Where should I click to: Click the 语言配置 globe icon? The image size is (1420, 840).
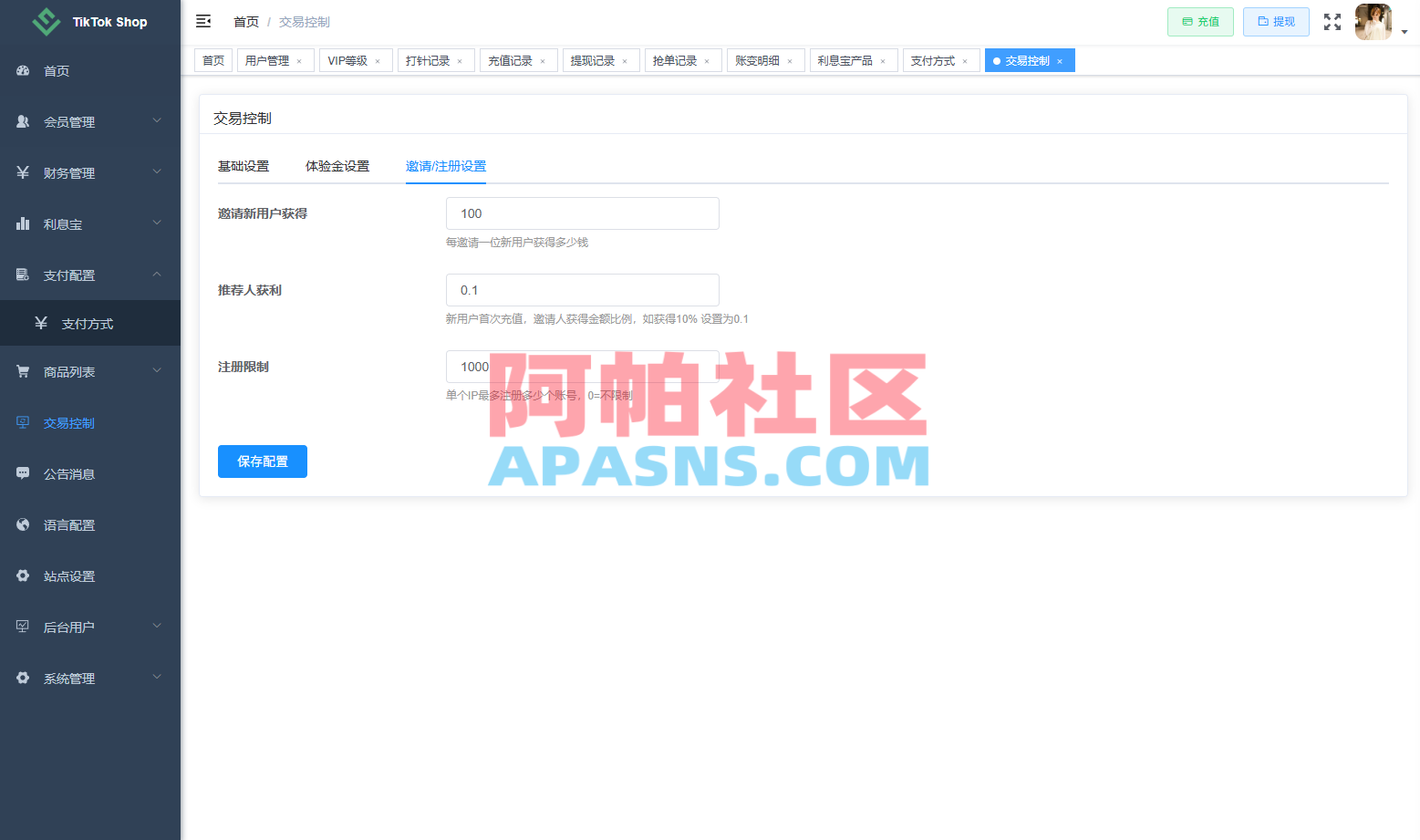[x=23, y=524]
